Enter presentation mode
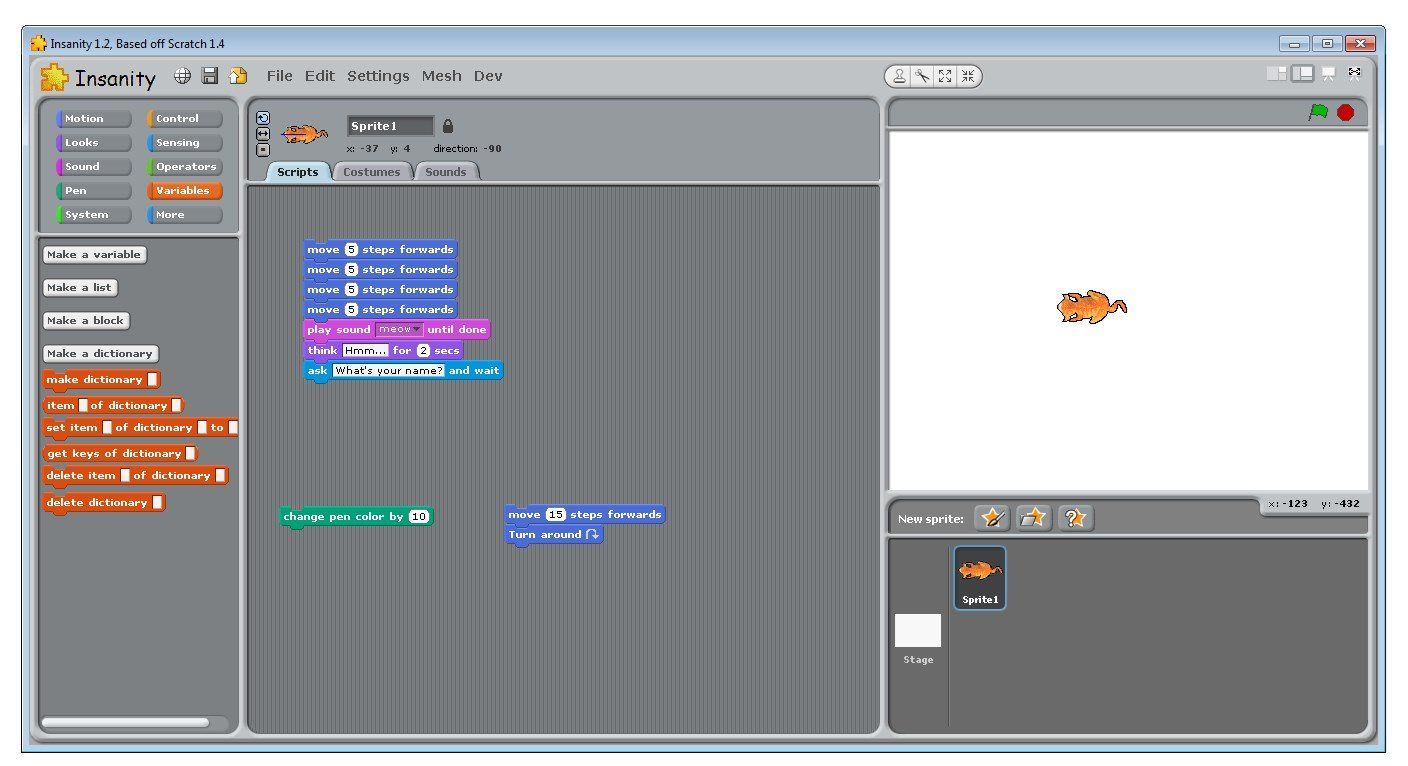The width and height of the screenshot is (1408, 766). pyautogui.click(x=1328, y=73)
